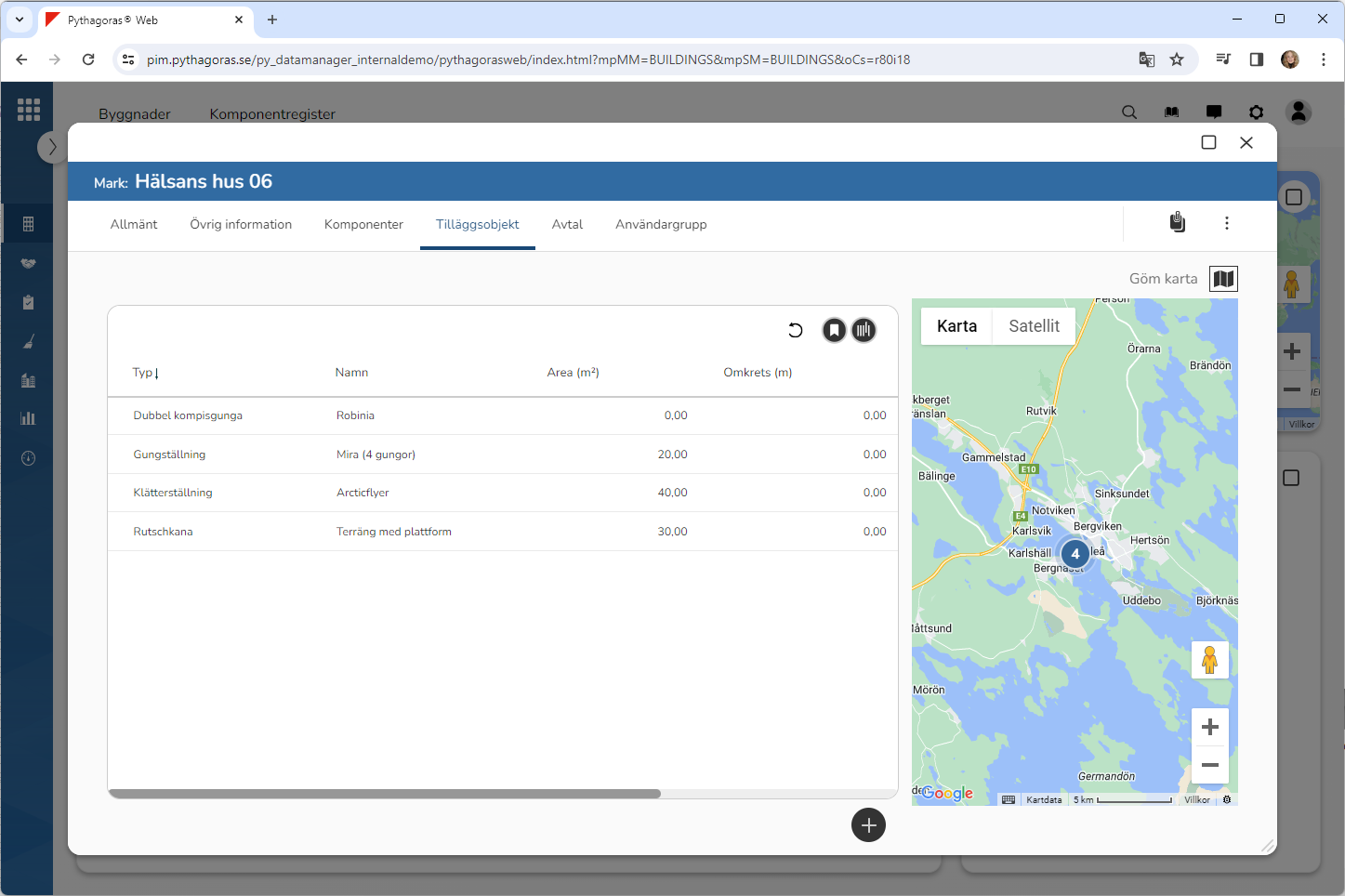The image size is (1345, 896).
Task: Open the Övrig information tab
Action: pos(241,225)
